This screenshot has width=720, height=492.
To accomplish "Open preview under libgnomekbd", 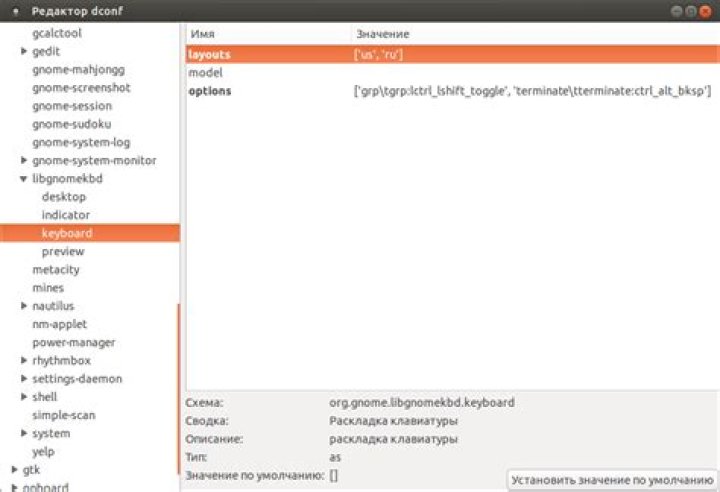I will 63,251.
